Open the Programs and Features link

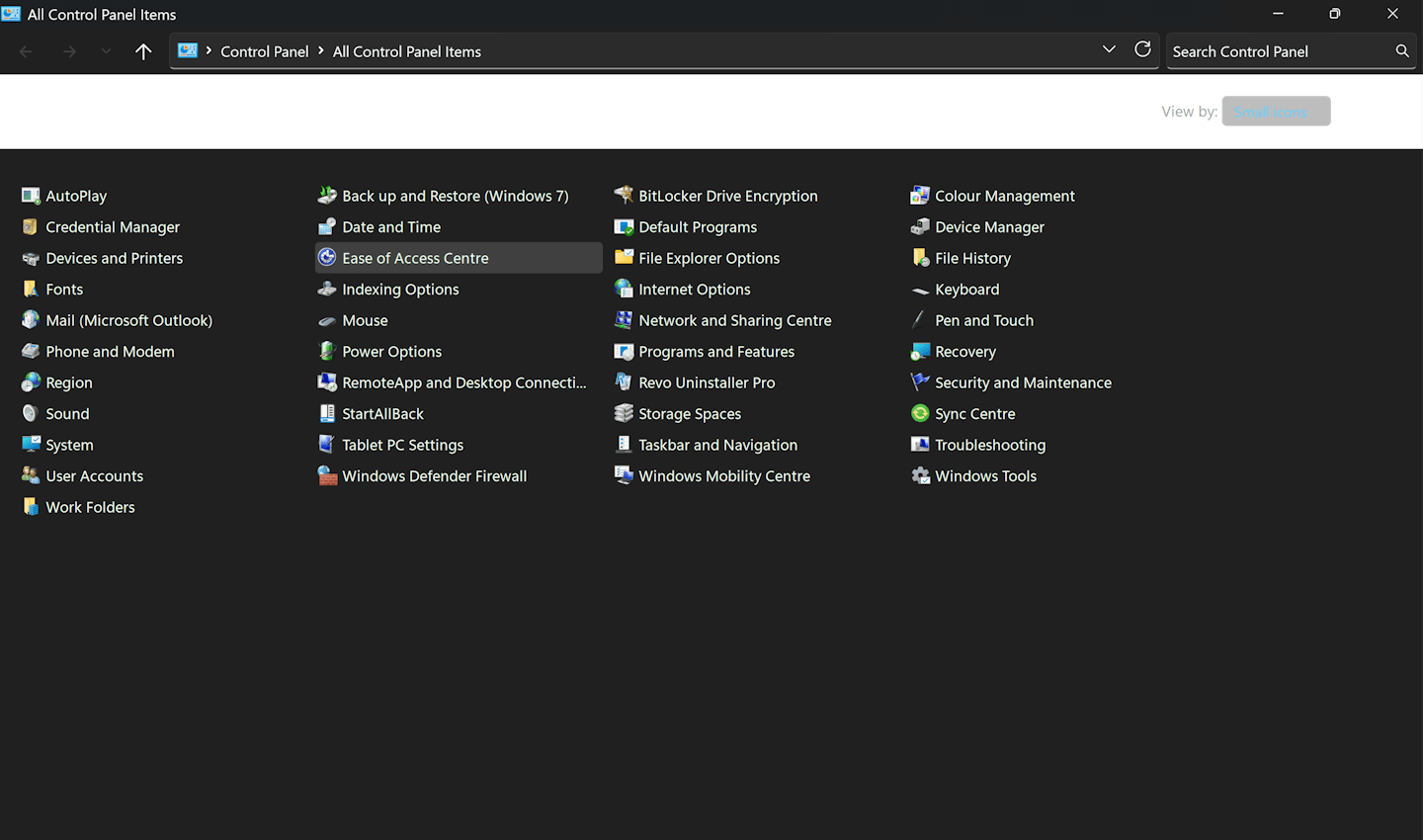click(x=716, y=351)
